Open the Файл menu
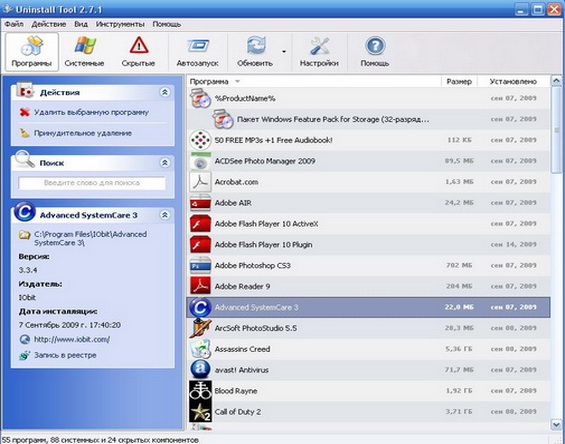565x444 pixels. point(14,24)
